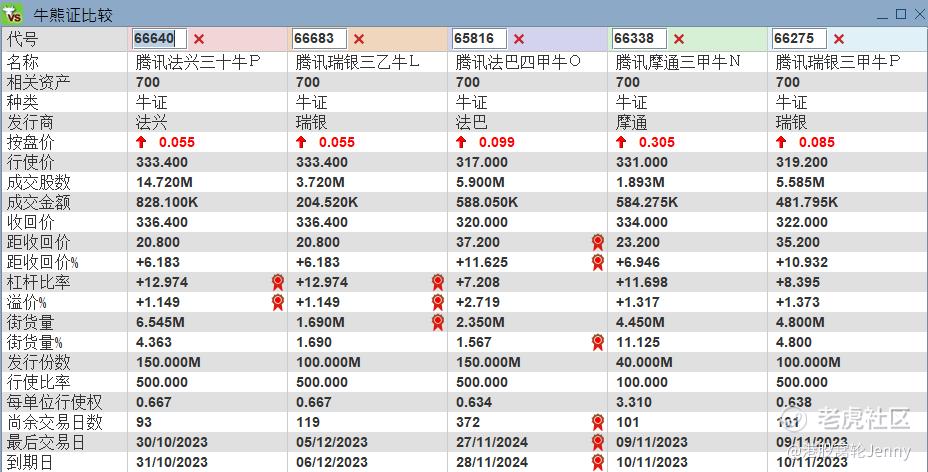Click award ribbon next to 372 days
The height and width of the screenshot is (472, 928).
(x=598, y=422)
